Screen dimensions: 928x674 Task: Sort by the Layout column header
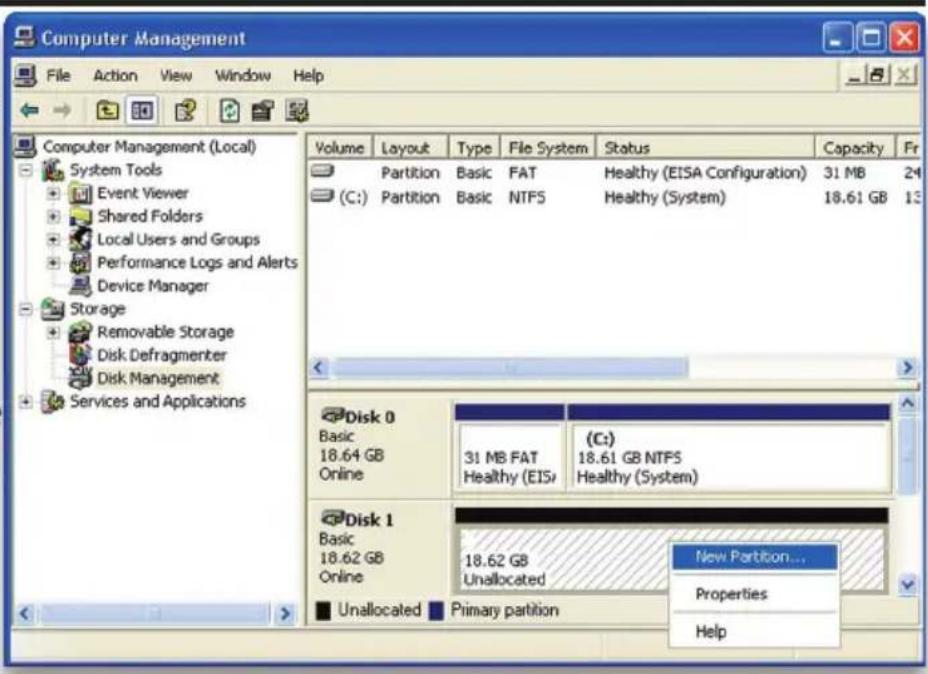coord(411,147)
